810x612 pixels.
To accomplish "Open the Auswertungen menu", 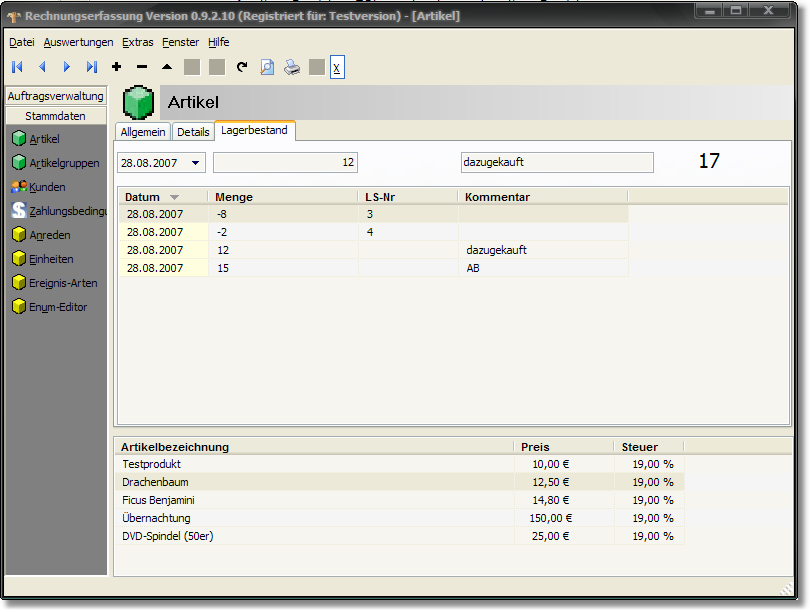I will (79, 42).
